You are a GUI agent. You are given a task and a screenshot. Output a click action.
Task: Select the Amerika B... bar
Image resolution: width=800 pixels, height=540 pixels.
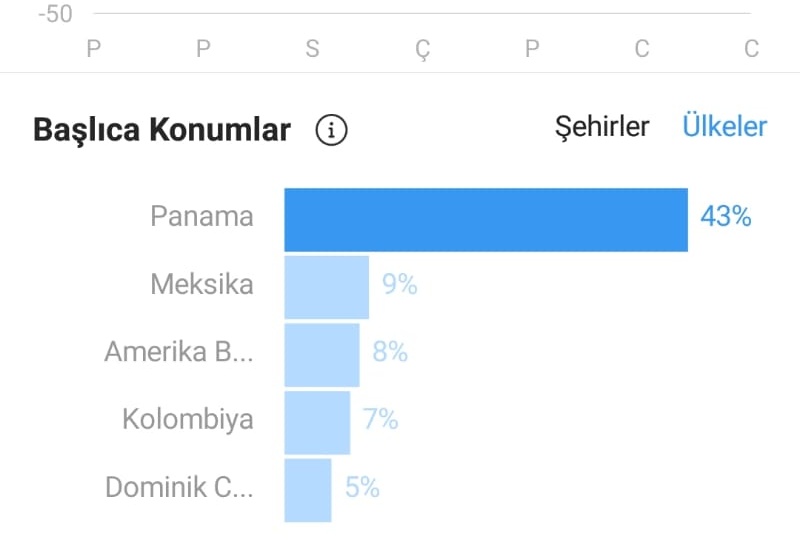[322, 355]
